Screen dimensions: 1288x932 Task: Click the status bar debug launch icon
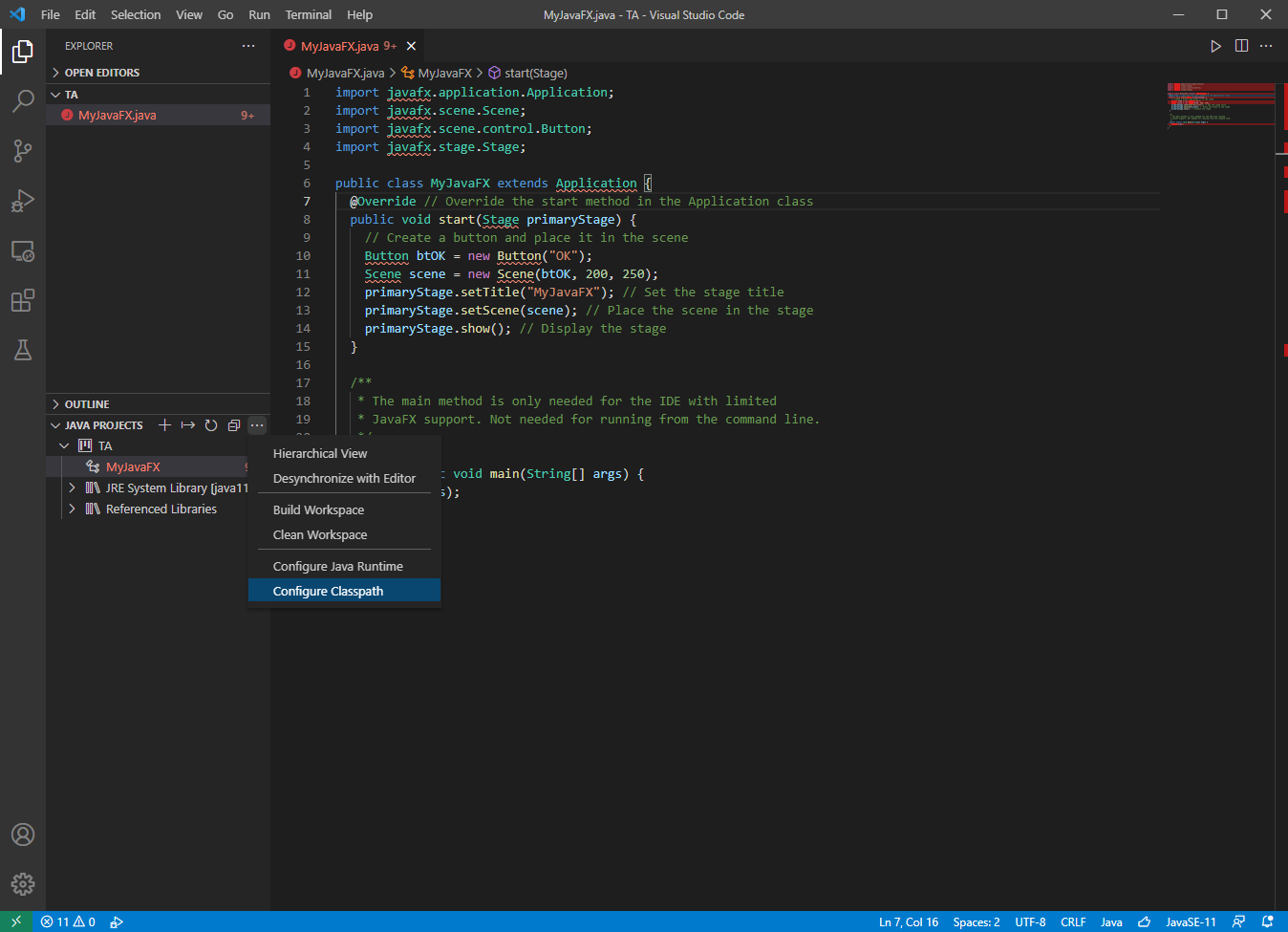click(117, 921)
